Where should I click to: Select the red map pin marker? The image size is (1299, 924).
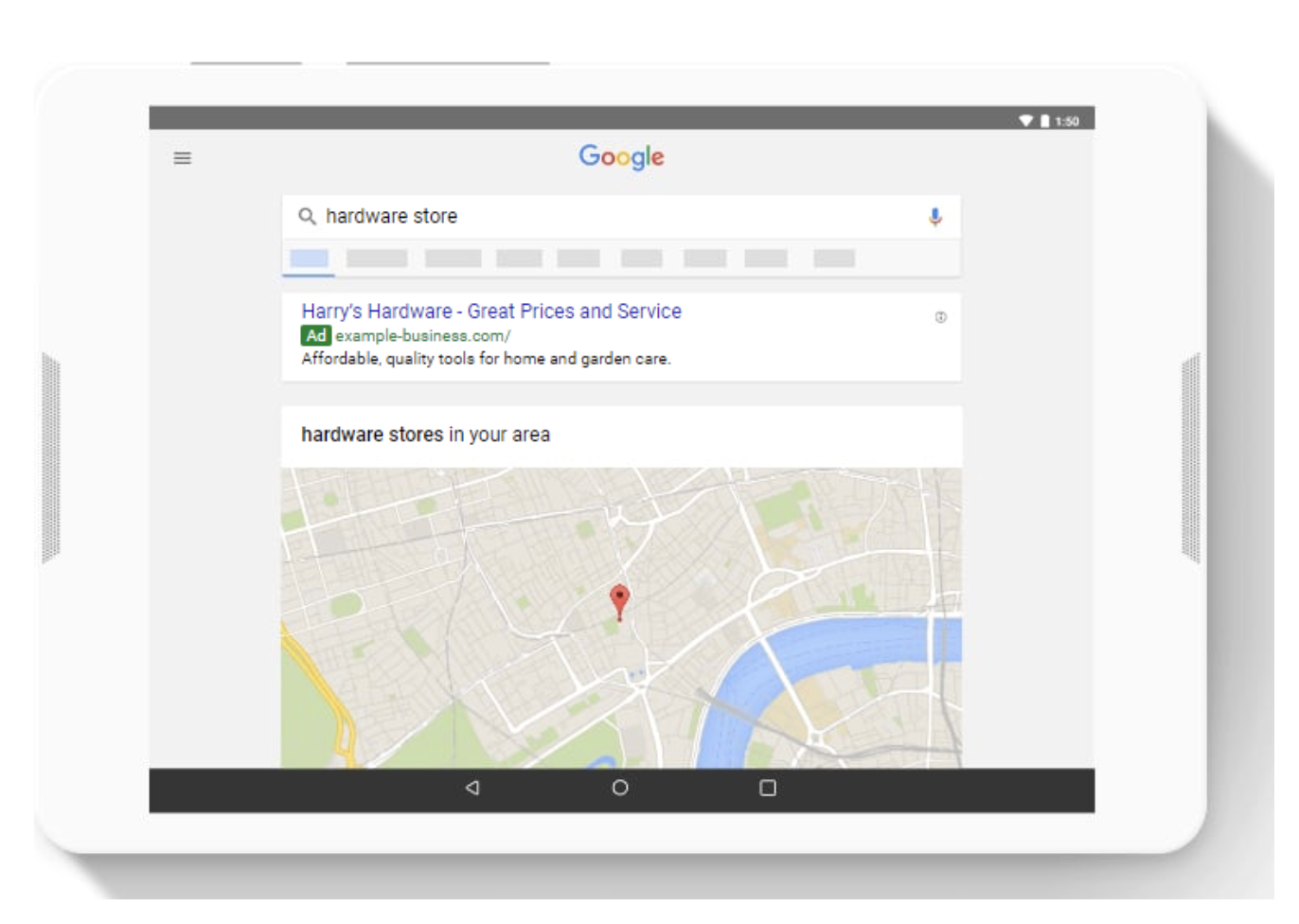click(619, 598)
